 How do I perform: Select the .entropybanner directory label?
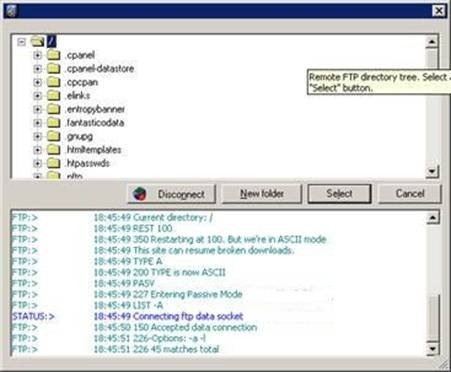pyautogui.click(x=95, y=109)
